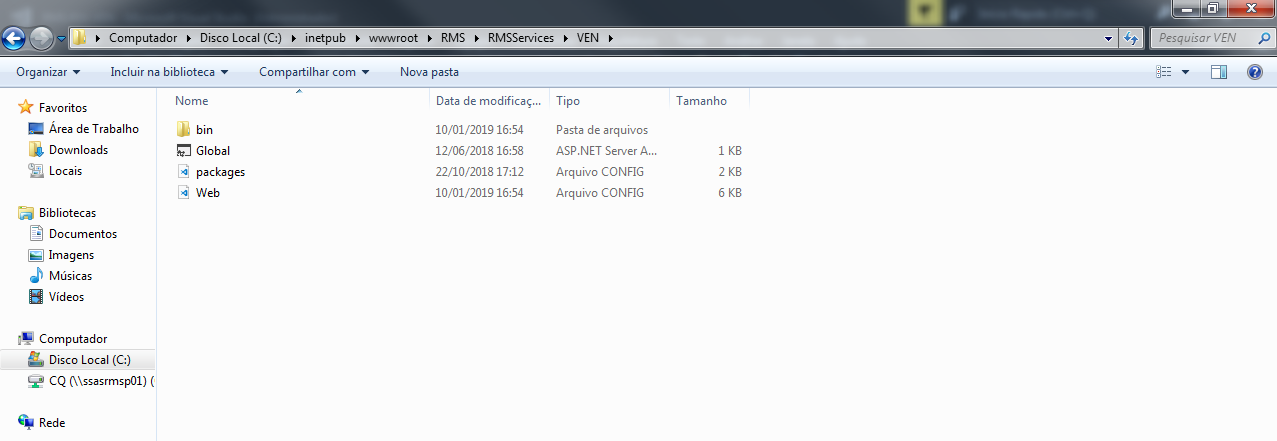Select the Web config file icon
The width and height of the screenshot is (1277, 441).
click(183, 193)
